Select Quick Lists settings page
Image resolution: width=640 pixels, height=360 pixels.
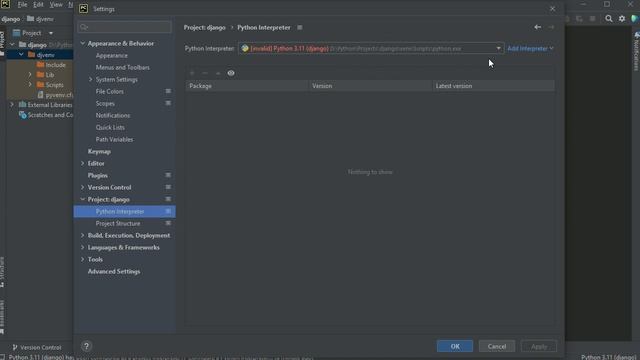pos(110,127)
